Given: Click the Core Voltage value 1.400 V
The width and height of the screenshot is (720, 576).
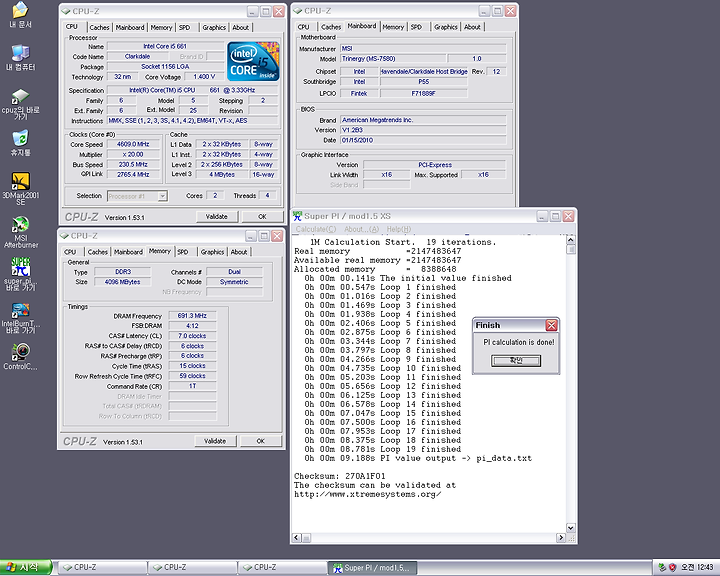Looking at the screenshot, I should tap(204, 77).
